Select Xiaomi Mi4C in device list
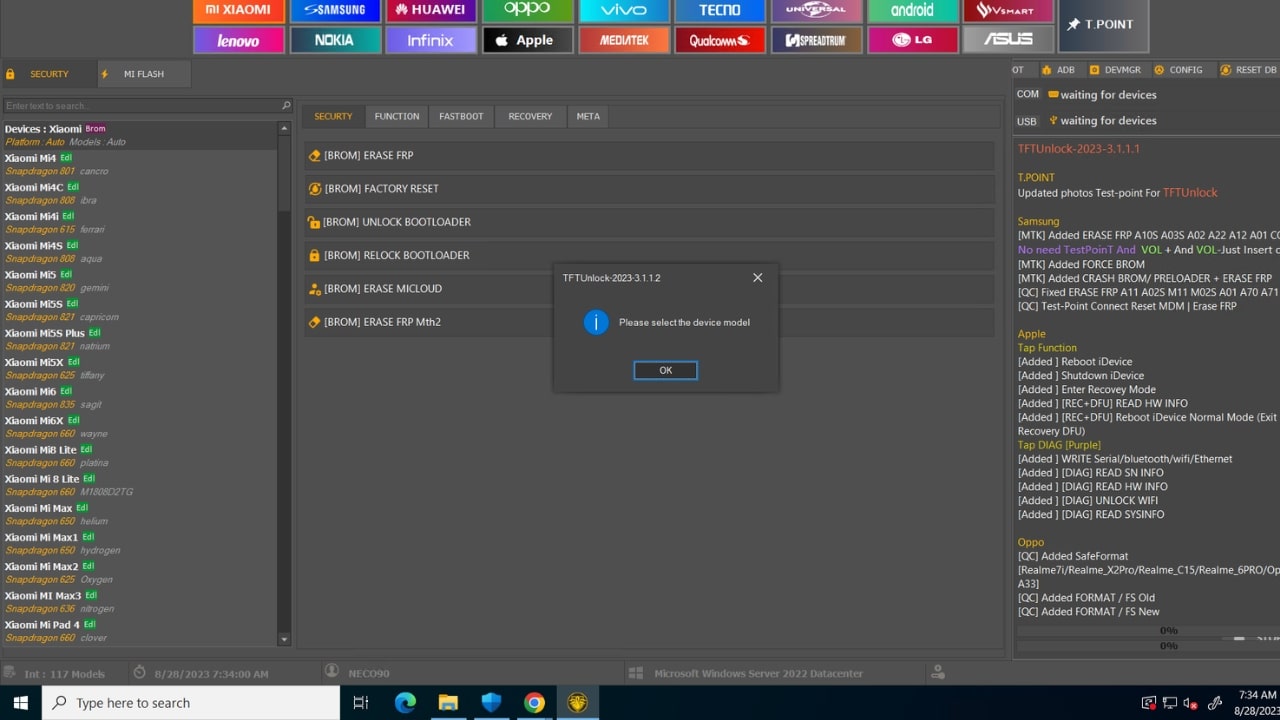1280x720 pixels. [x=138, y=193]
